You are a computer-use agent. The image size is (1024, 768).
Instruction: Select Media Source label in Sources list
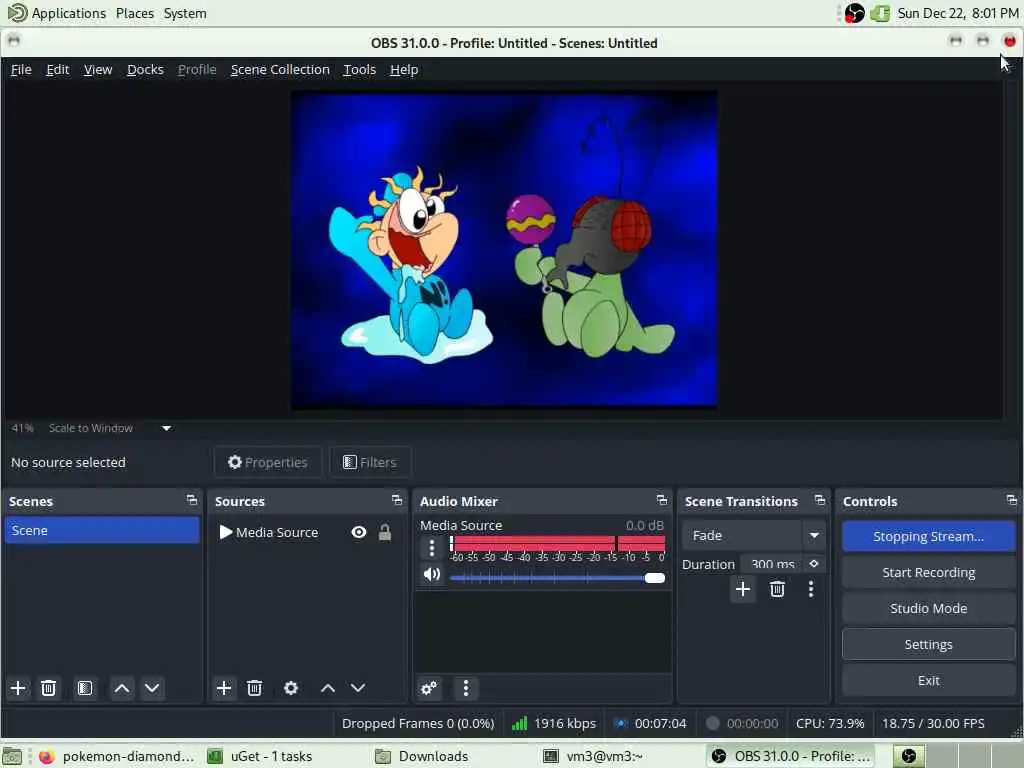(277, 532)
